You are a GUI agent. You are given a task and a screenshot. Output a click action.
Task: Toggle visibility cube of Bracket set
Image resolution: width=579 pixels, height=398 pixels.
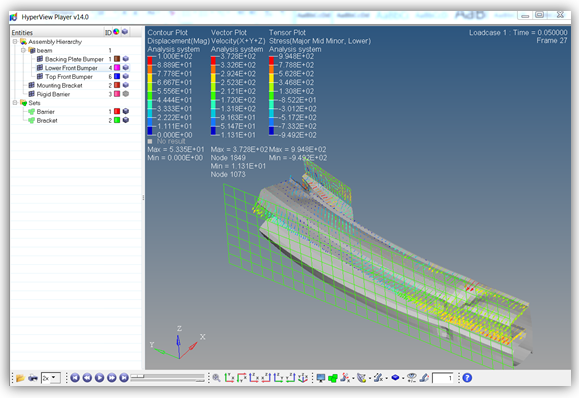pyautogui.click(x=126, y=120)
